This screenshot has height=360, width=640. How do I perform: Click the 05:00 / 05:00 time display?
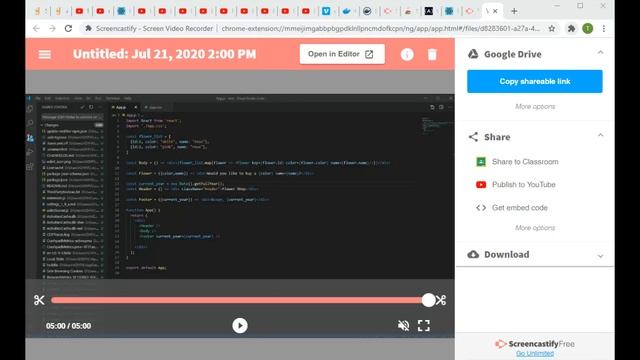pyautogui.click(x=69, y=326)
